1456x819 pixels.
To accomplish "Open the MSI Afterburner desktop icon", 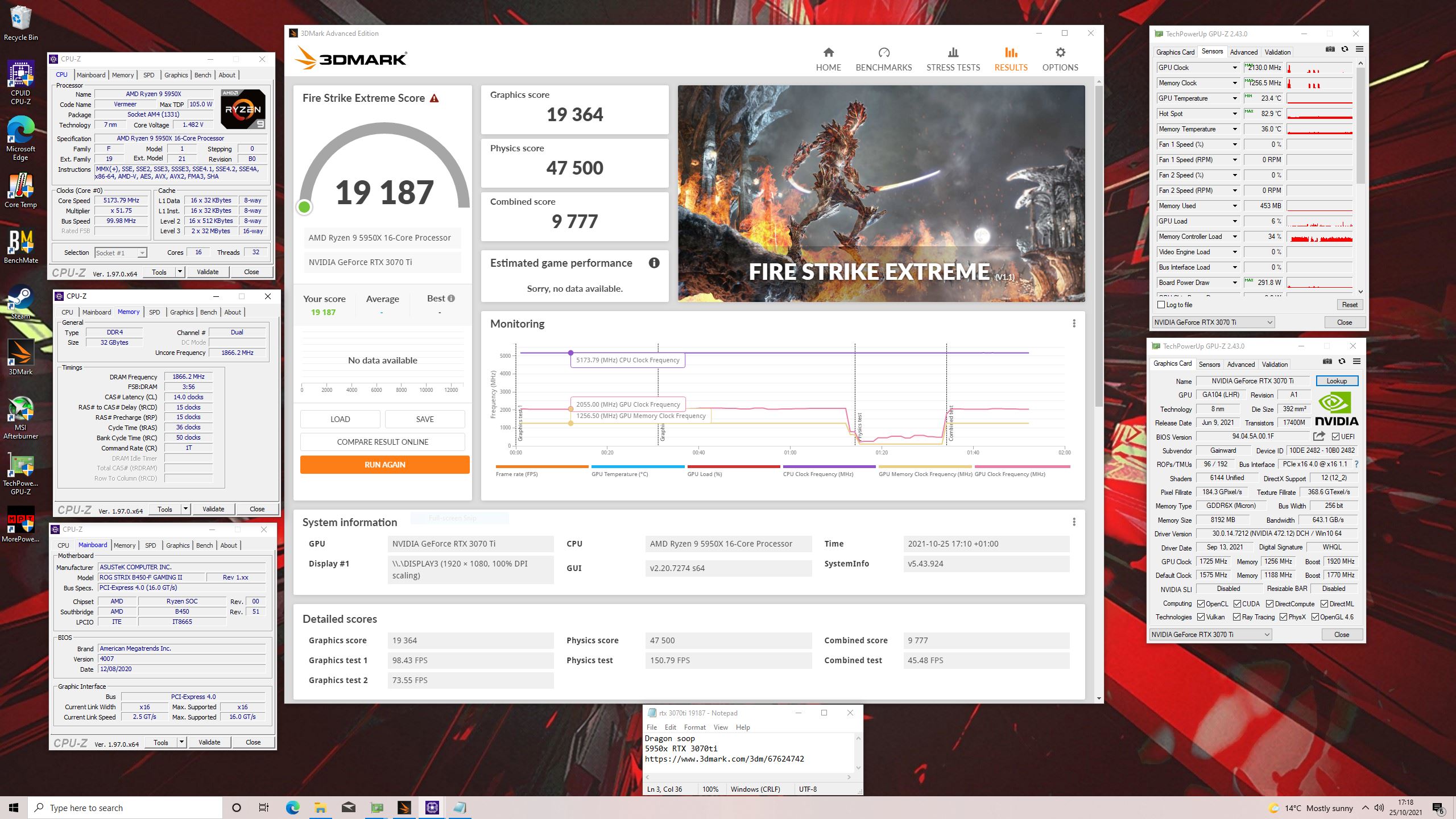I will tap(21, 418).
